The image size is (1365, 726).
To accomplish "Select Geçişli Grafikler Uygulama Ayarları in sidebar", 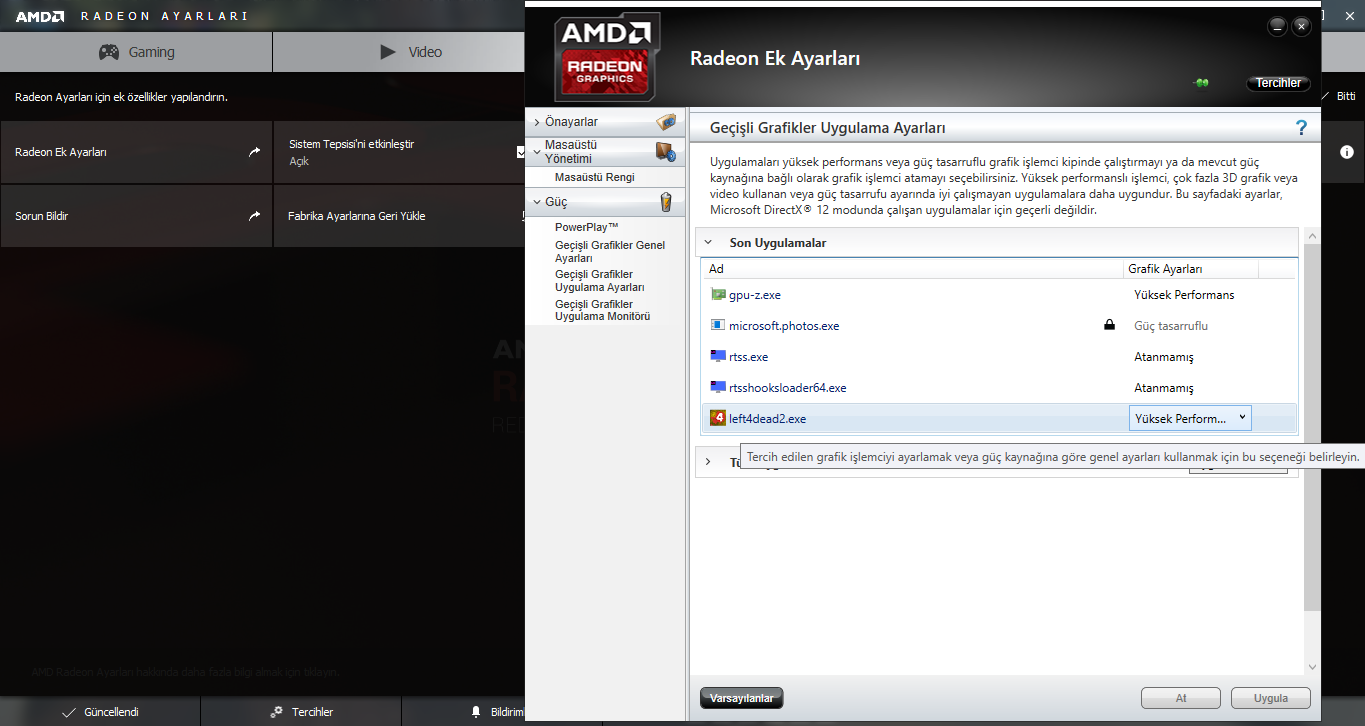I will point(600,281).
